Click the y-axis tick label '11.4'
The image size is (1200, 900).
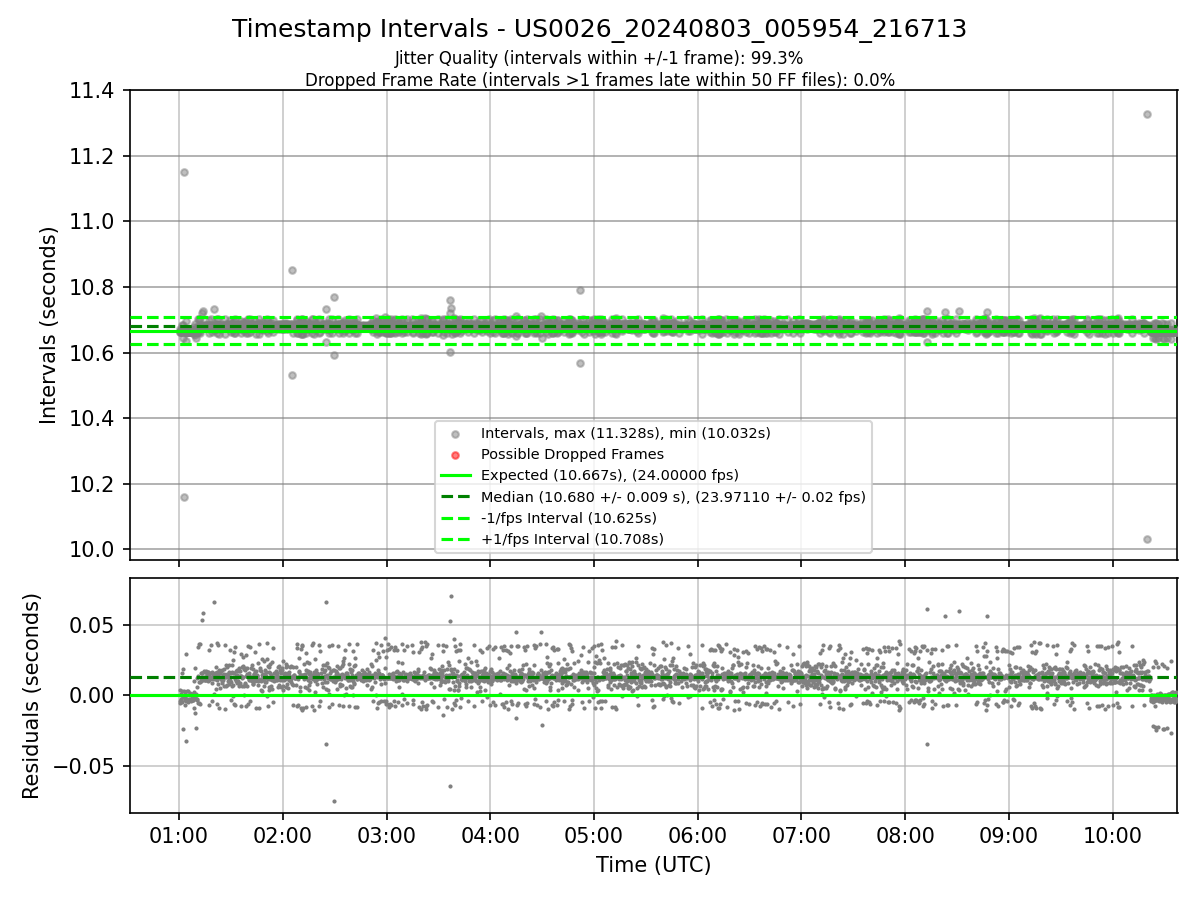tap(94, 91)
